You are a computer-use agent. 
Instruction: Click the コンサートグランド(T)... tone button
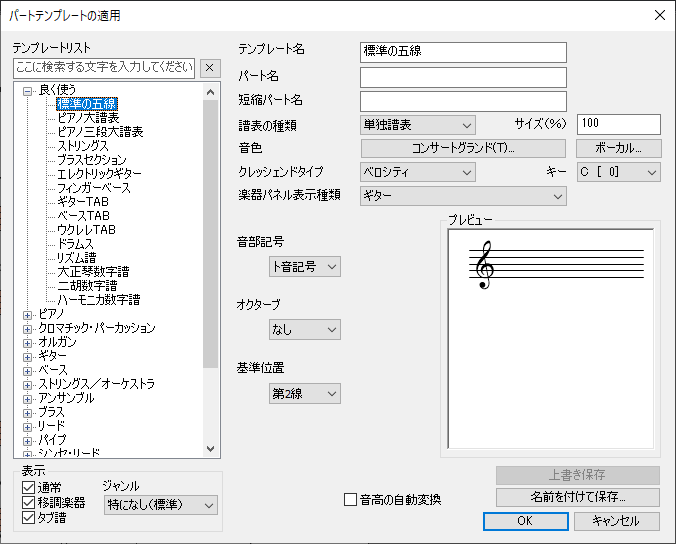(463, 148)
